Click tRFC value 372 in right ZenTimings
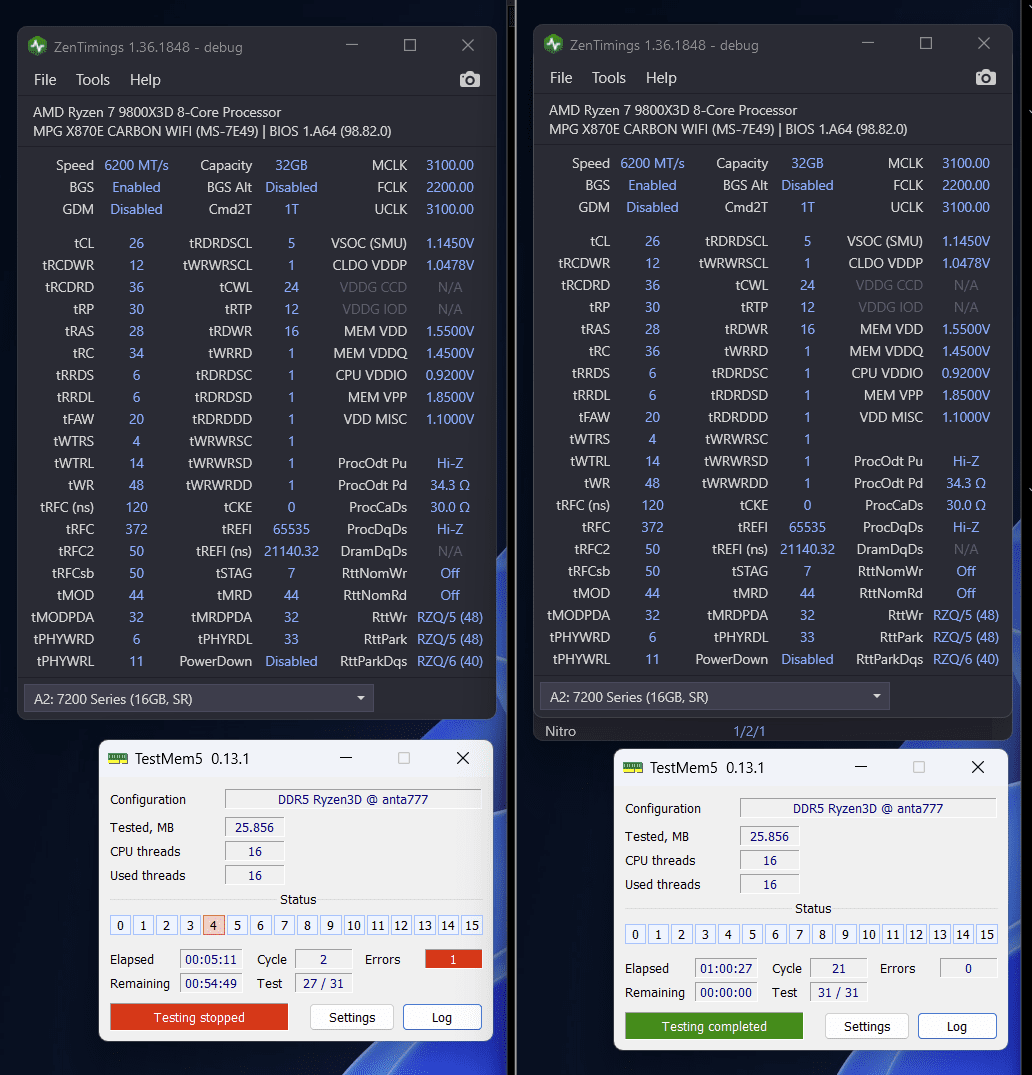 (652, 527)
